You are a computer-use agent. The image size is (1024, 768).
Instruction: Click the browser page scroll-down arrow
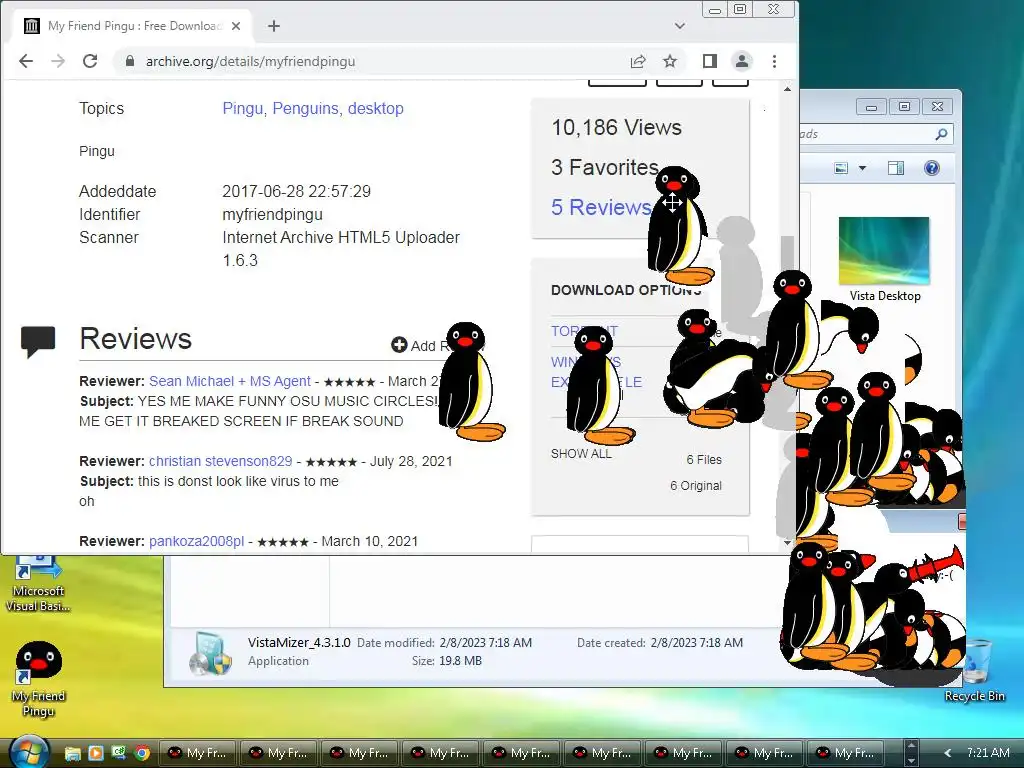pos(788,543)
